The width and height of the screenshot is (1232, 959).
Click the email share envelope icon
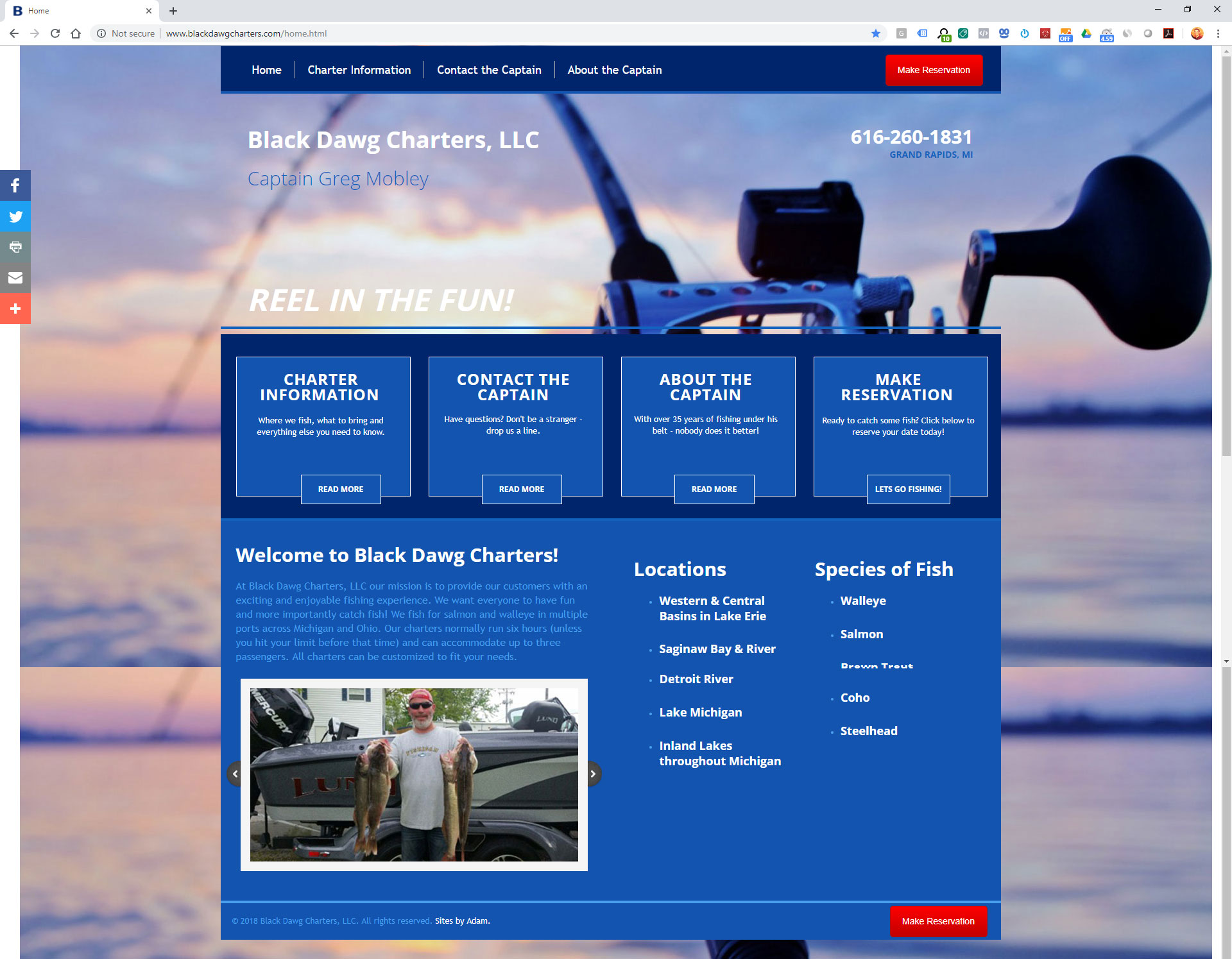15,278
